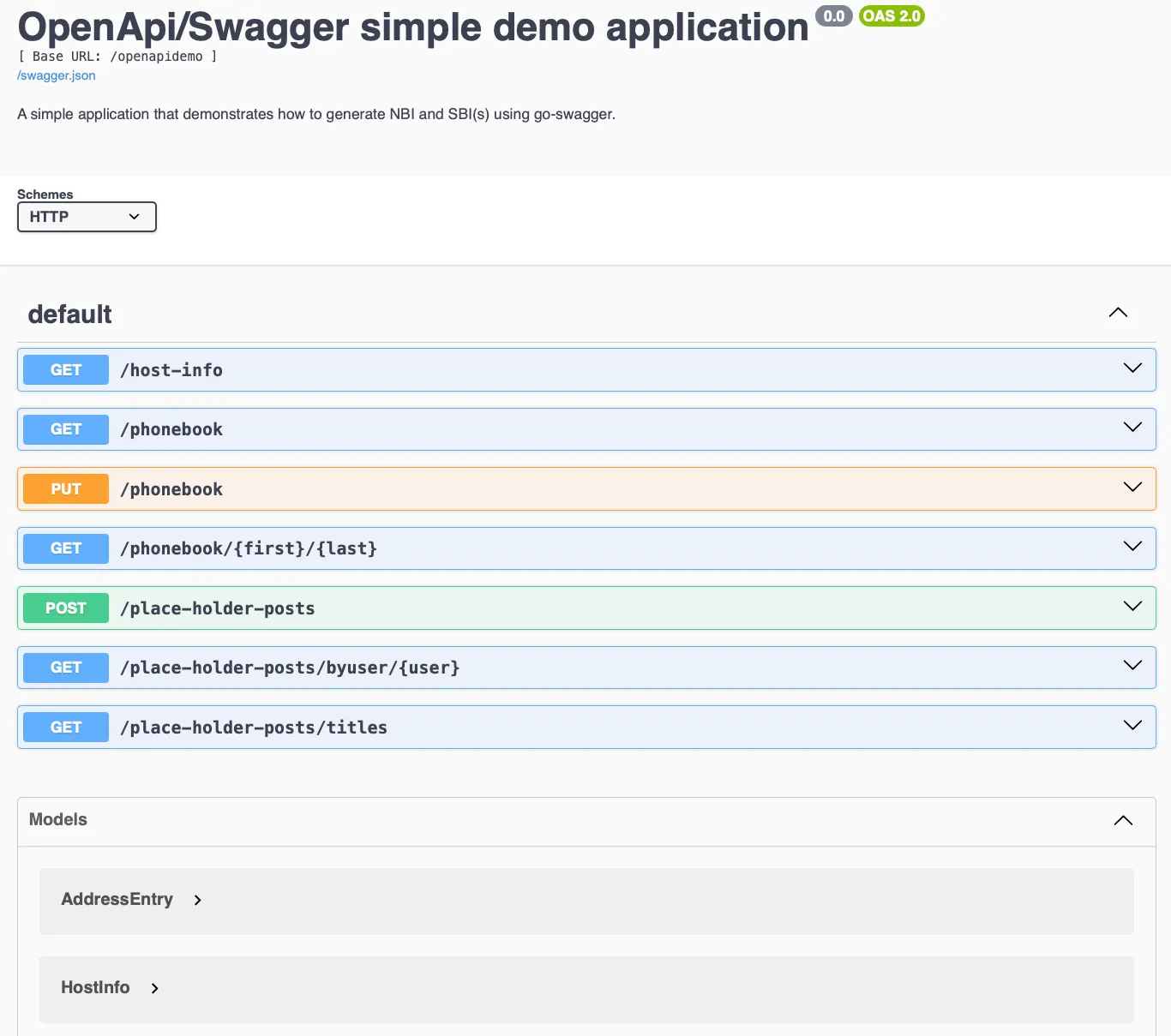
Task: Click the GET /phonebook endpoint path
Action: pos(171,428)
